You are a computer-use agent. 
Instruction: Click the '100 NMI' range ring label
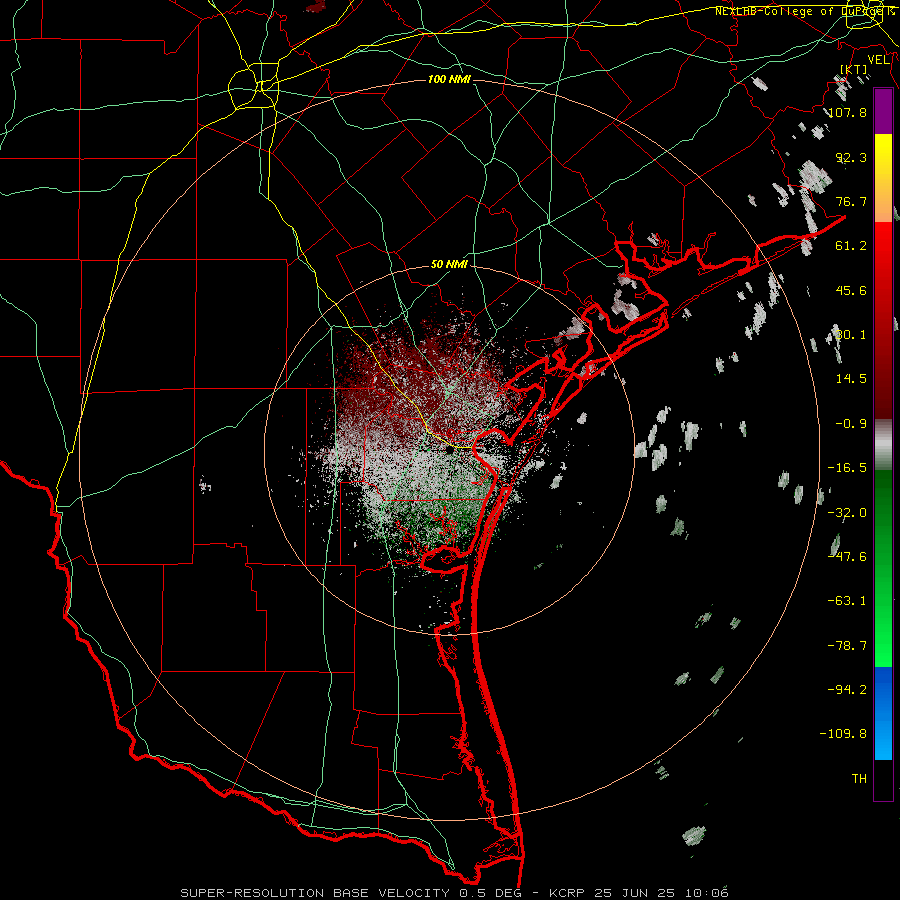point(449,79)
